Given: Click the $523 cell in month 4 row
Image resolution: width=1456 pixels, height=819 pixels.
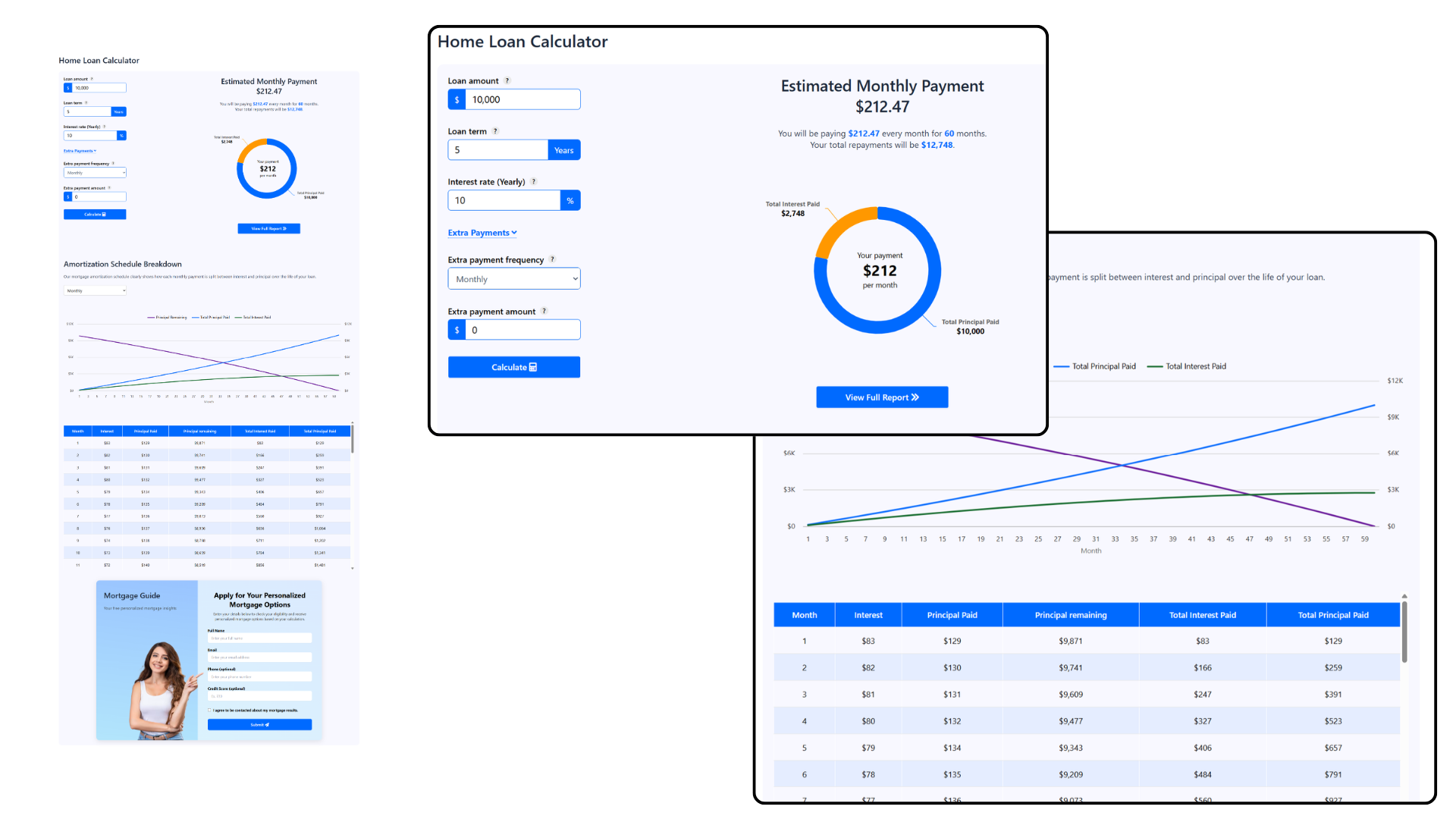Looking at the screenshot, I should coord(1333,721).
